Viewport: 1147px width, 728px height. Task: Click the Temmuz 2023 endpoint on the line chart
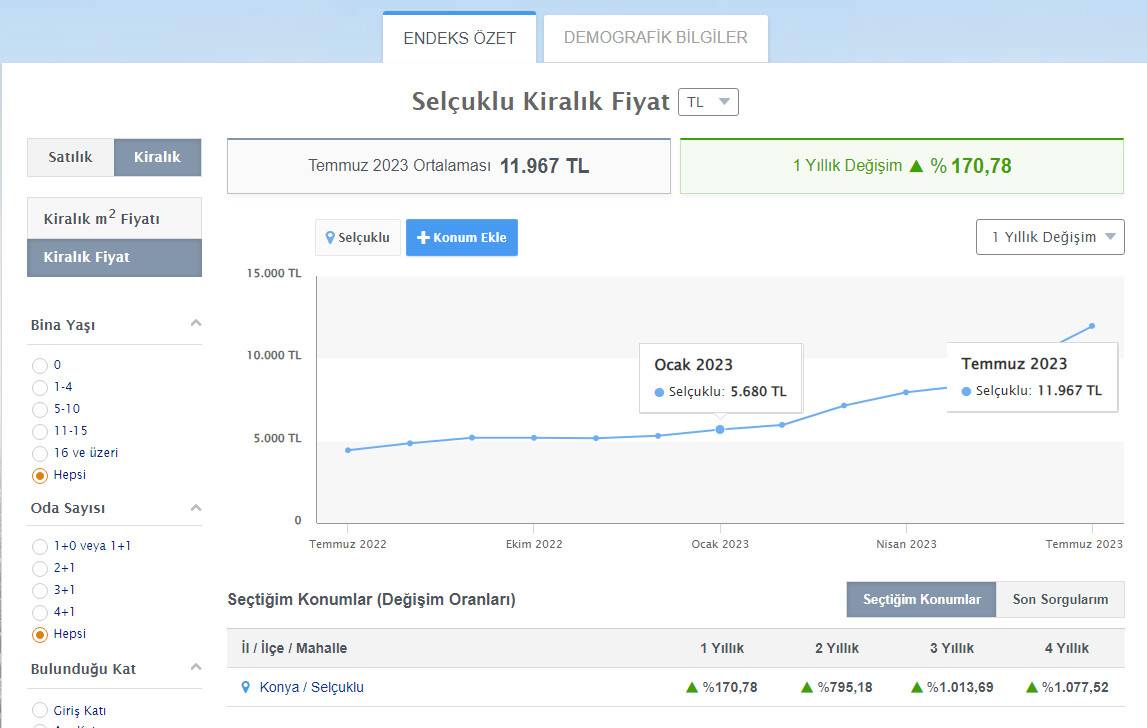(1092, 325)
